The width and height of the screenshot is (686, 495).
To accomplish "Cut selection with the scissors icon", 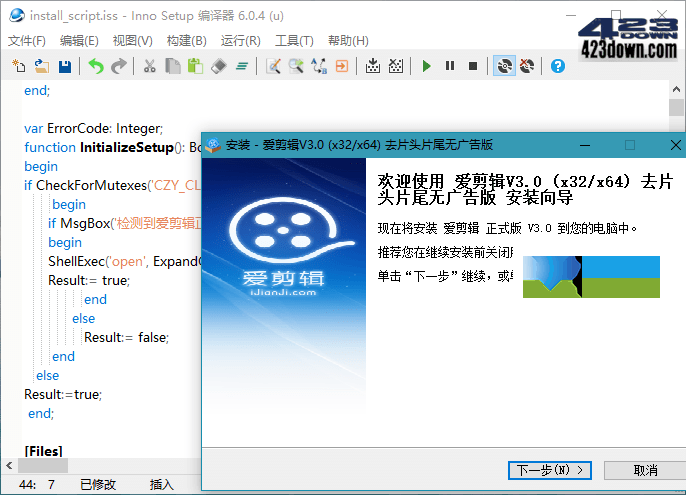I will [x=150, y=66].
